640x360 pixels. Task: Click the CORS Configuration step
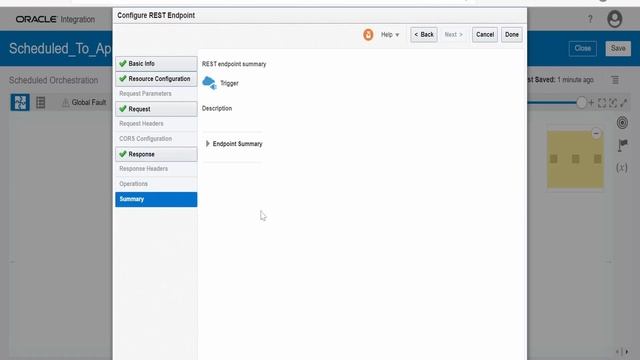(156, 139)
